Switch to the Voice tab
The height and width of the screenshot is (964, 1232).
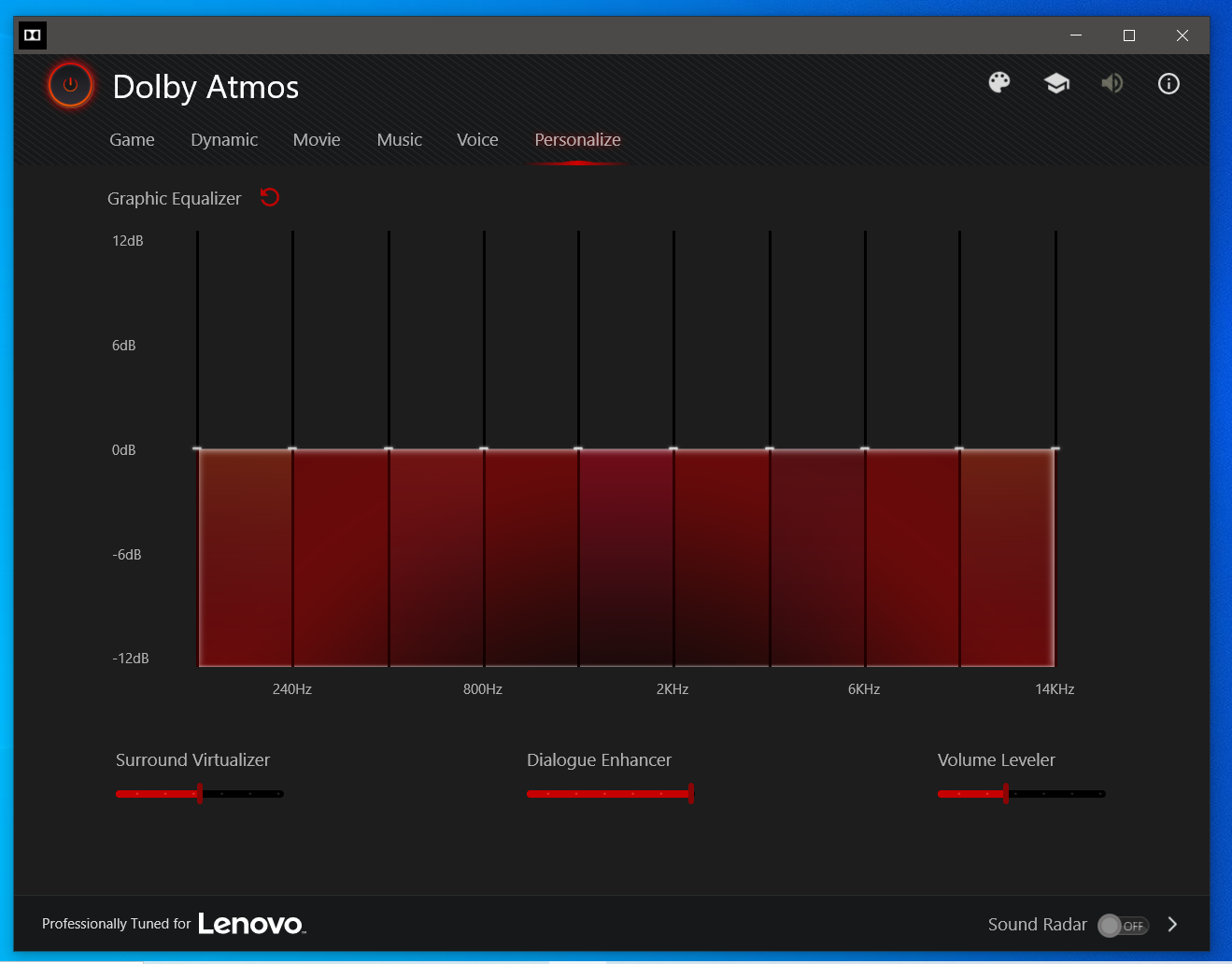477,140
